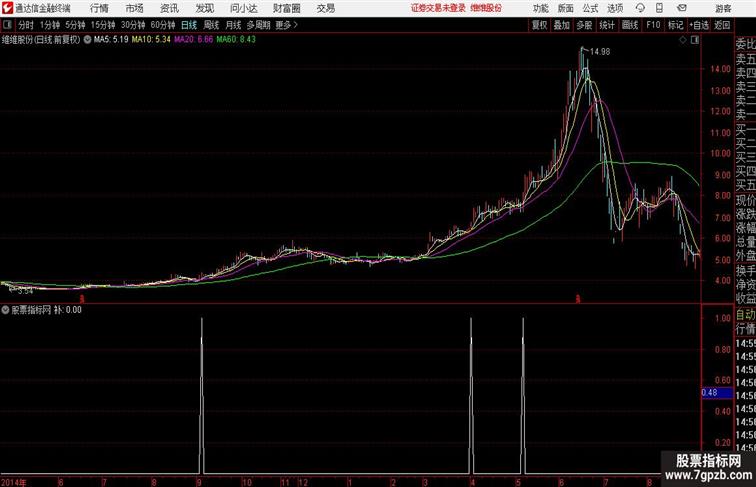The image size is (756, 487).
Task: Switch to 分时 chart period
Action: pyautogui.click(x=26, y=25)
